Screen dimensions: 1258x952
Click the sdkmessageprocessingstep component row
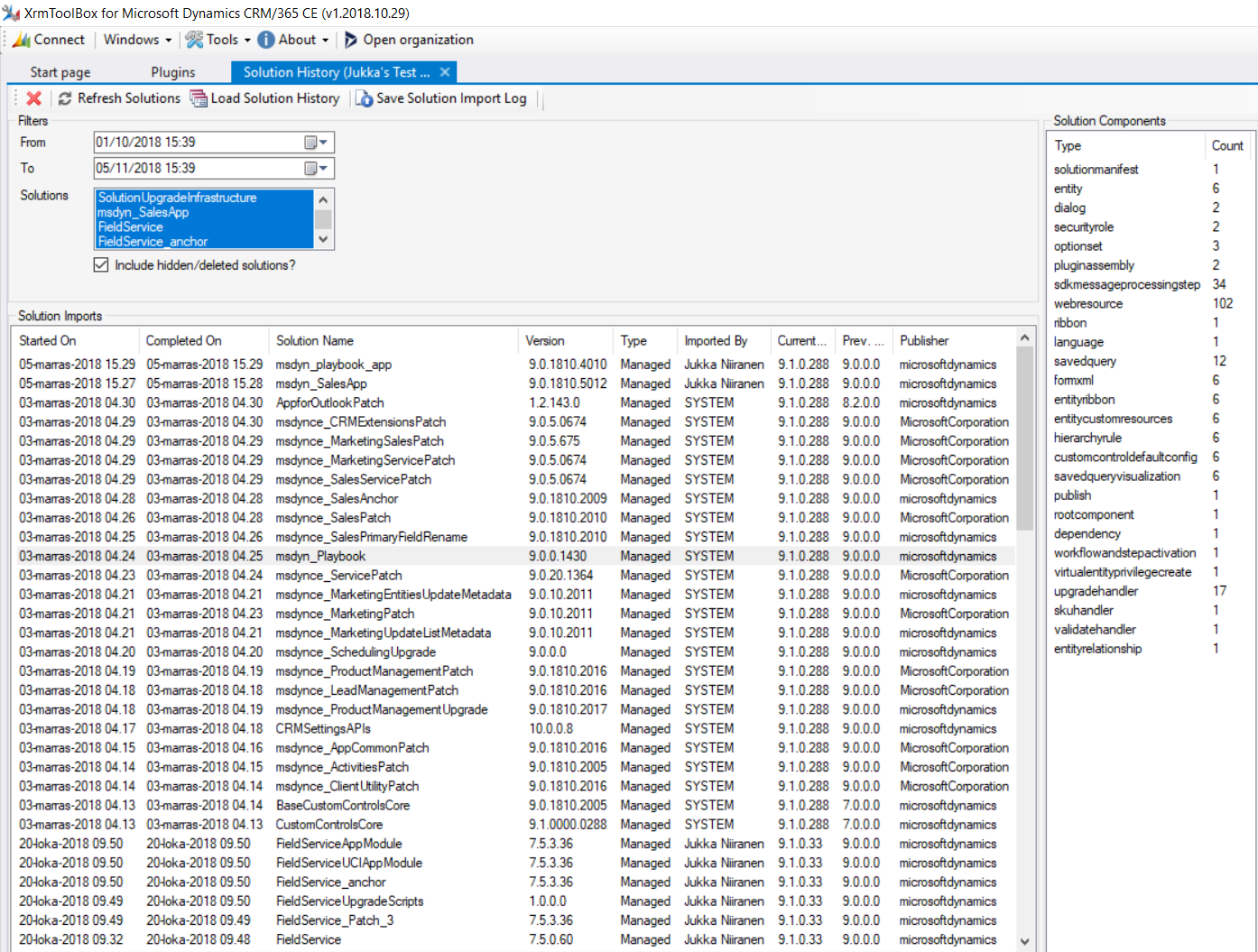point(1148,285)
